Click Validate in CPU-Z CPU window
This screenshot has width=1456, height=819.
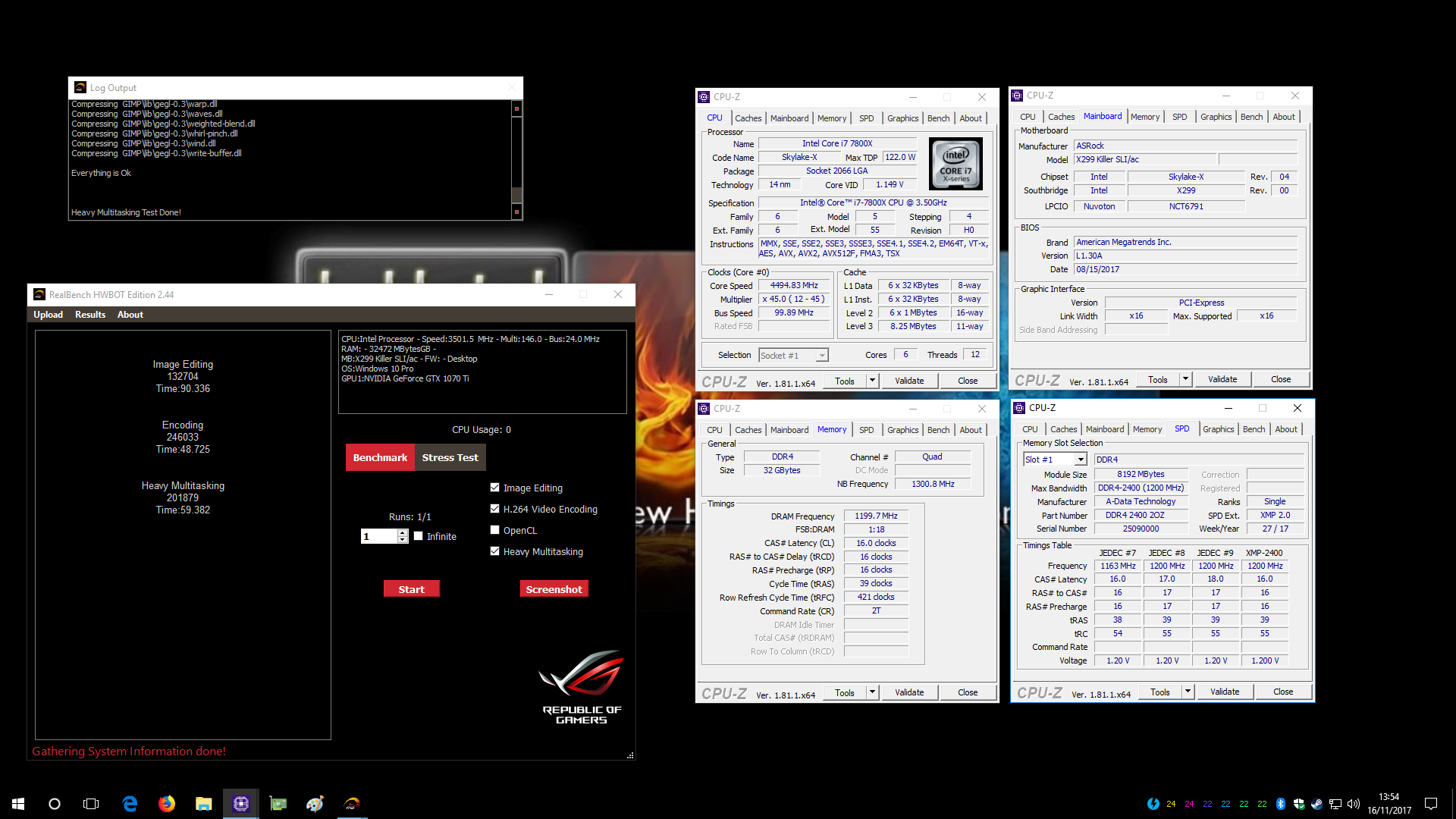909,381
